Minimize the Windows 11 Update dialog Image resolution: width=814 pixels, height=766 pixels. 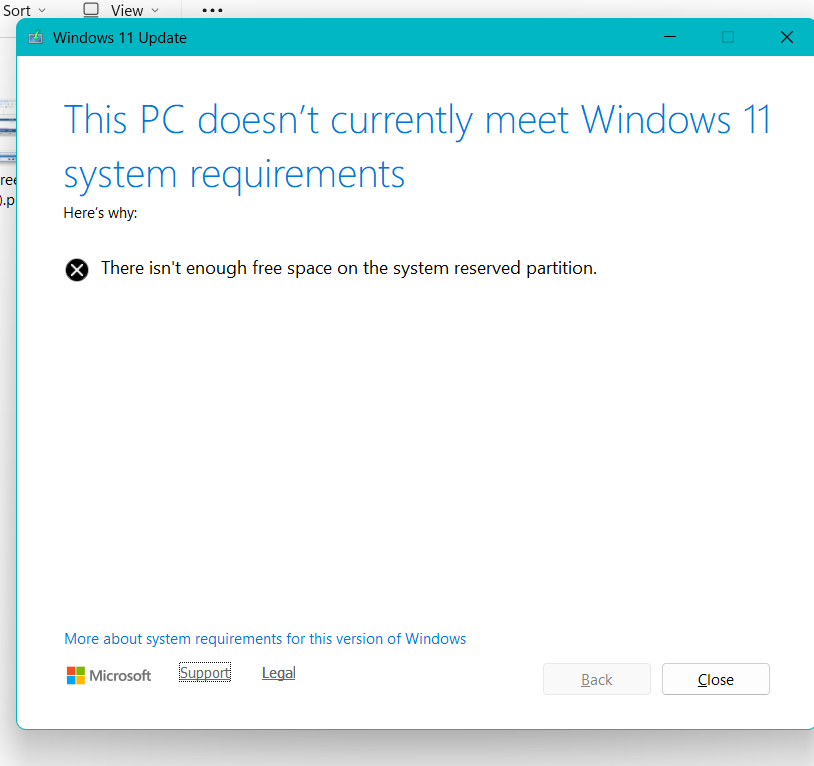[669, 37]
